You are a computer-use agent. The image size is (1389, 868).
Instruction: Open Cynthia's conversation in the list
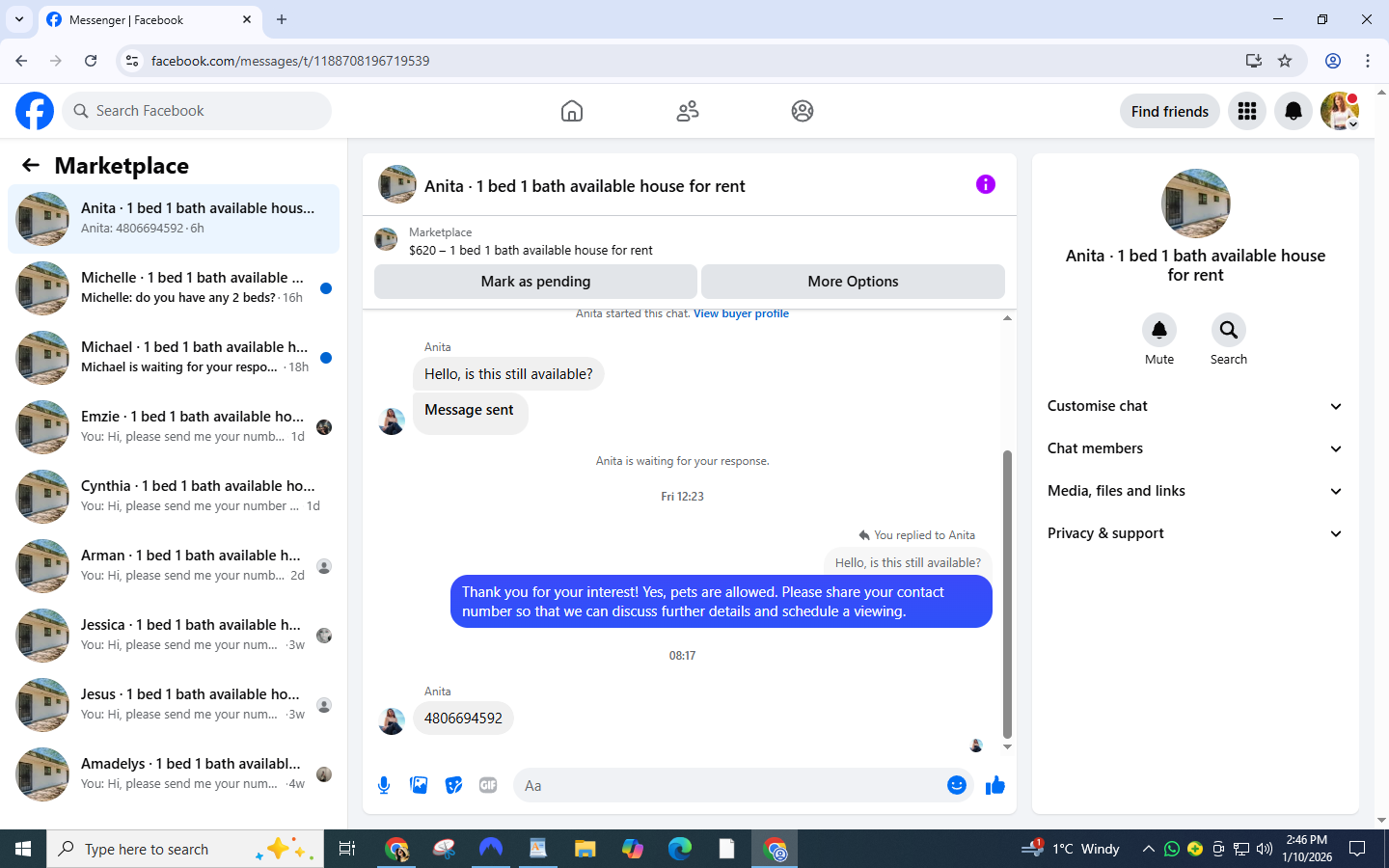[x=174, y=496]
